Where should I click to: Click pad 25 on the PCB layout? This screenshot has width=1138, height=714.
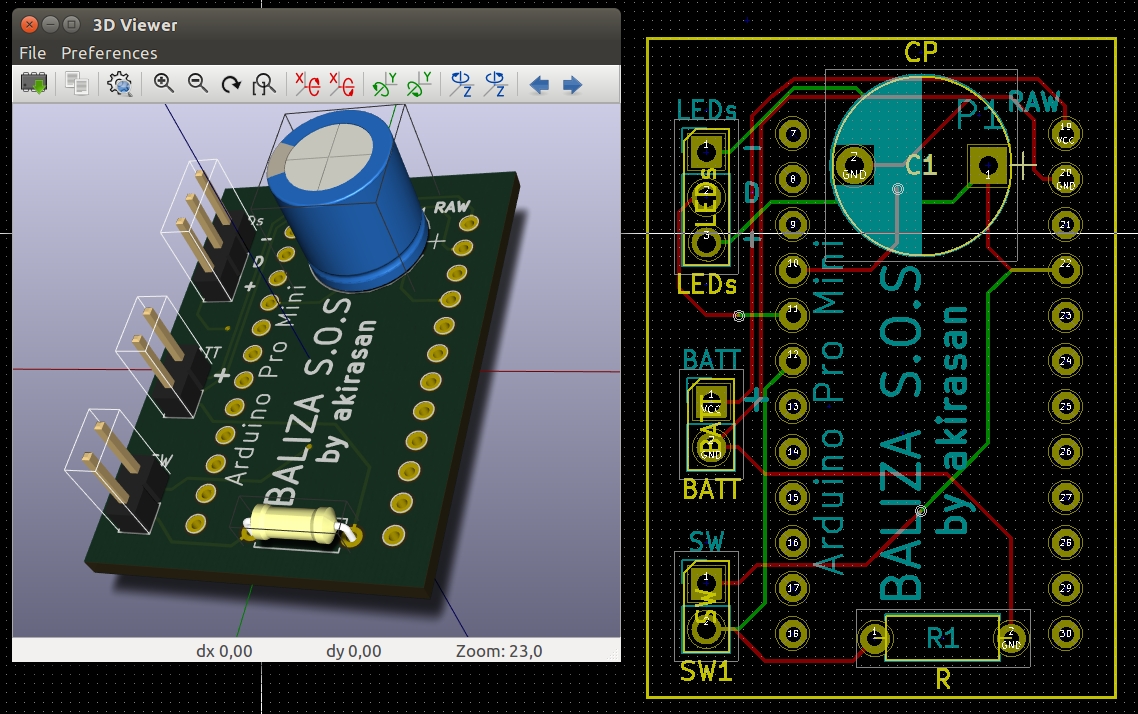tap(1065, 406)
